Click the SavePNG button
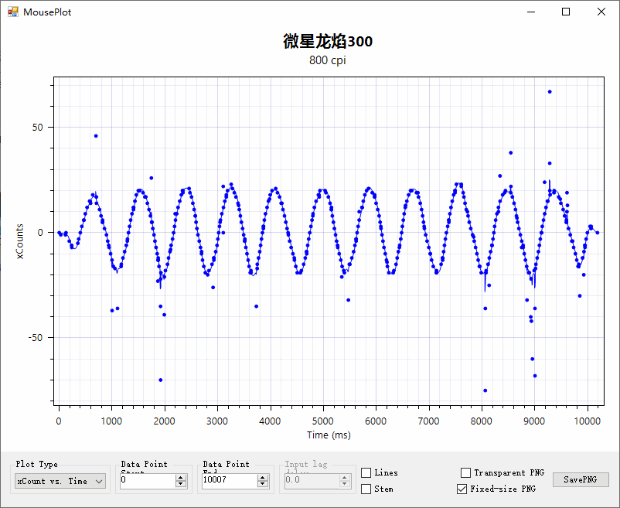Viewport: 620px width, 508px height. tap(580, 480)
